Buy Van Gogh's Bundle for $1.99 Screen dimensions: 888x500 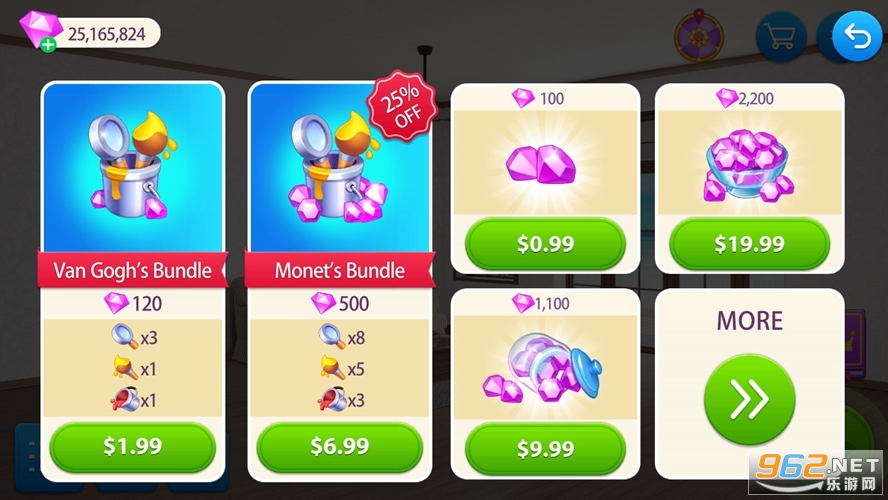[x=133, y=447]
